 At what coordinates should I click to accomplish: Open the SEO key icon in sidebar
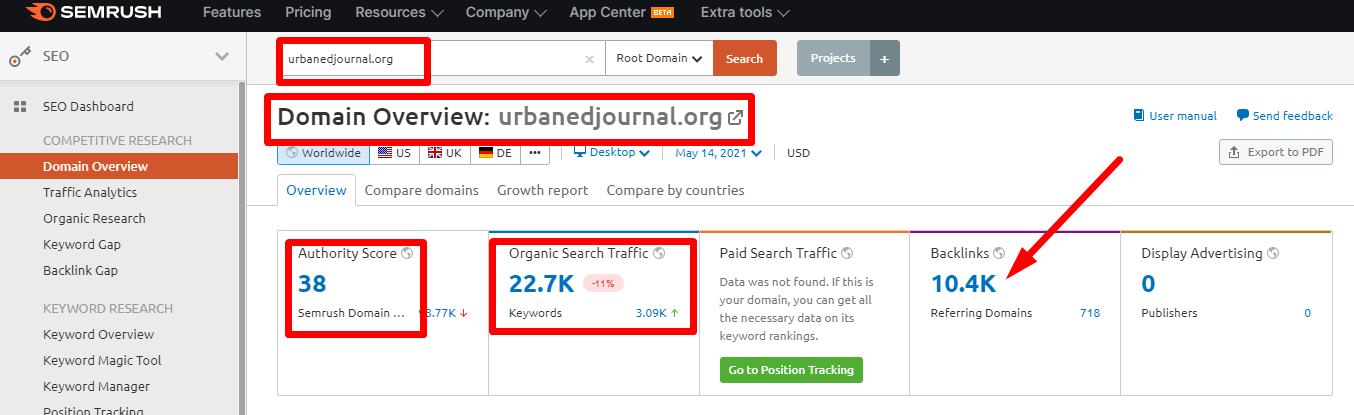pos(20,57)
